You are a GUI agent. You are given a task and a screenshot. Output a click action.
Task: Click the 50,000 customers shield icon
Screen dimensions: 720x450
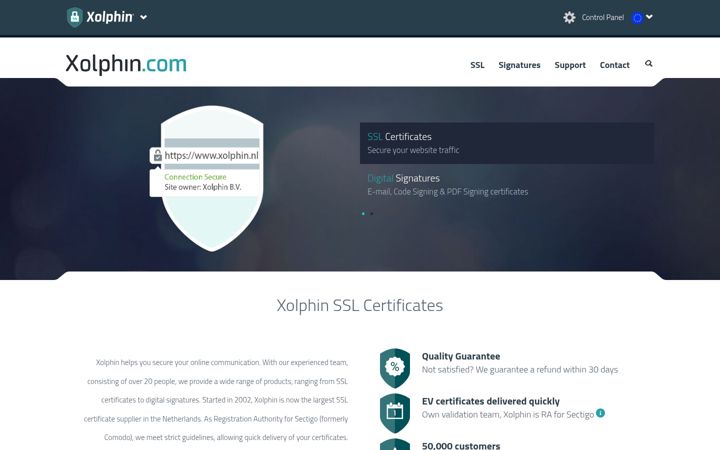tap(395, 444)
